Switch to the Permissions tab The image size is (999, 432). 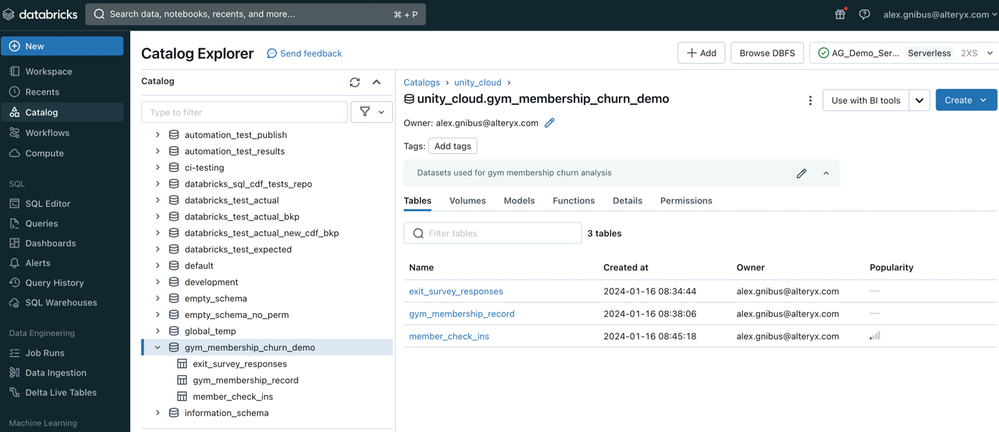[x=686, y=201]
